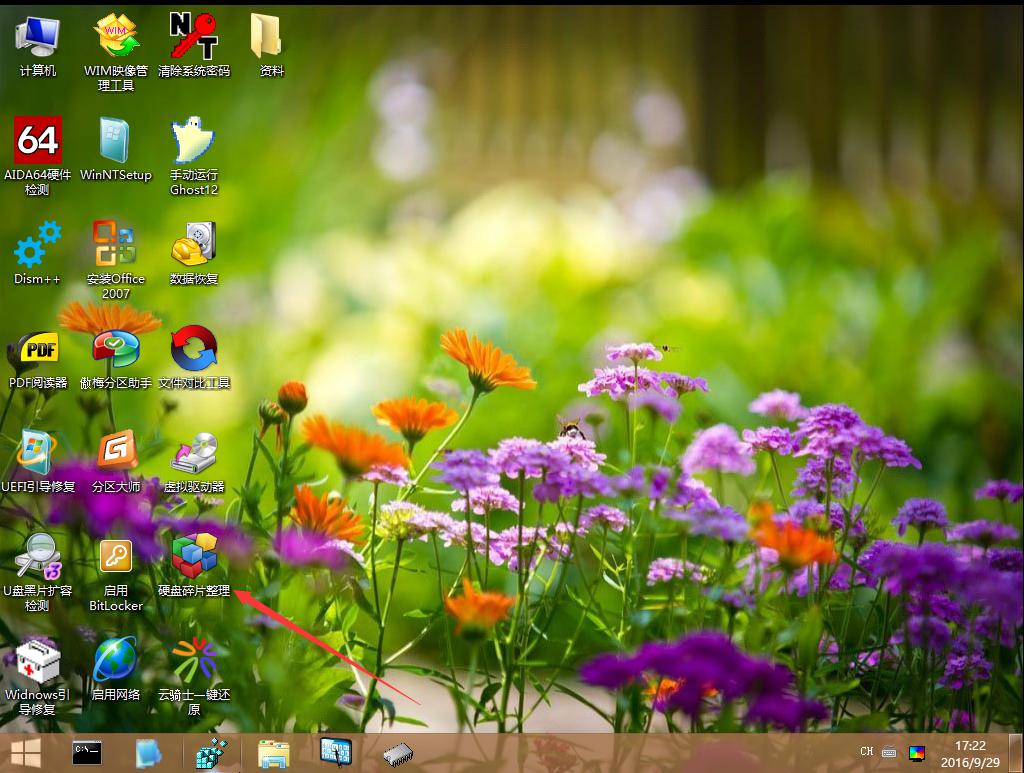Launch AIDA64硬件检测 hardware test
The image size is (1024, 773).
point(37,141)
